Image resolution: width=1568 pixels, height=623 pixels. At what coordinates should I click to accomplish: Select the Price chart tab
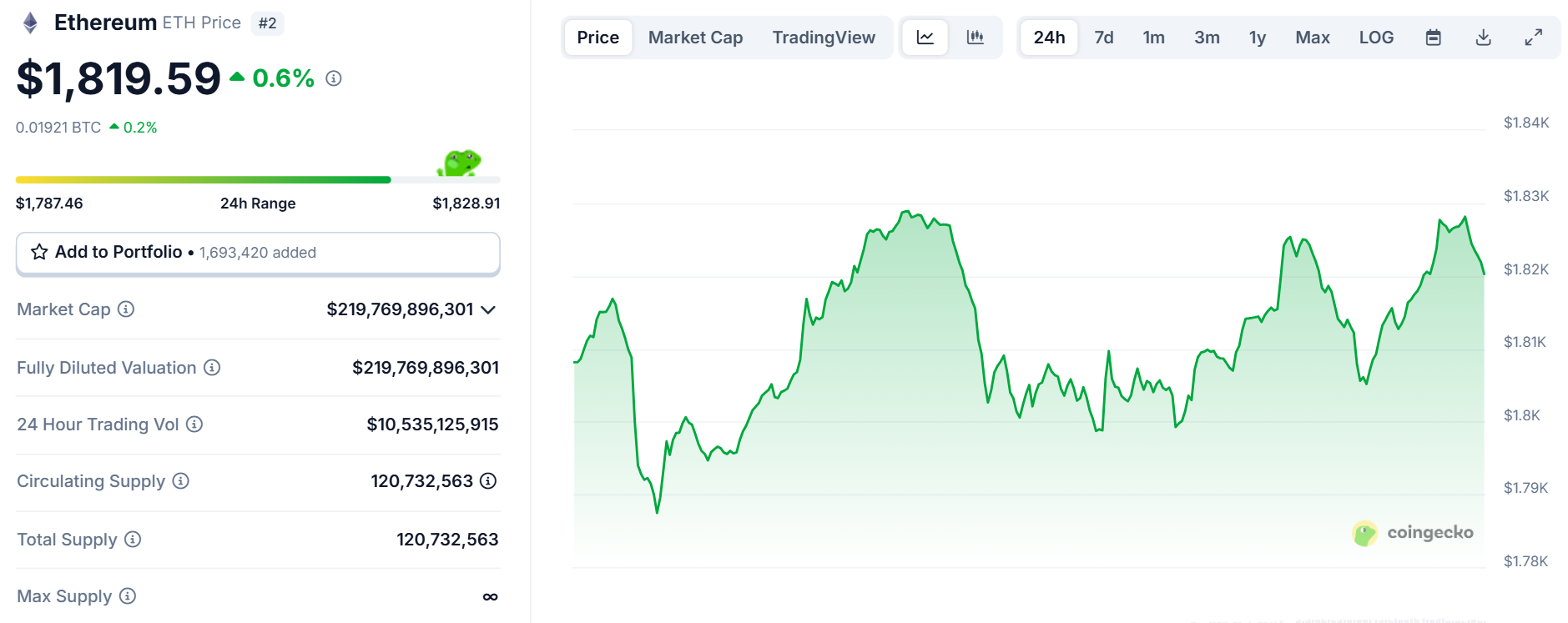tap(598, 38)
